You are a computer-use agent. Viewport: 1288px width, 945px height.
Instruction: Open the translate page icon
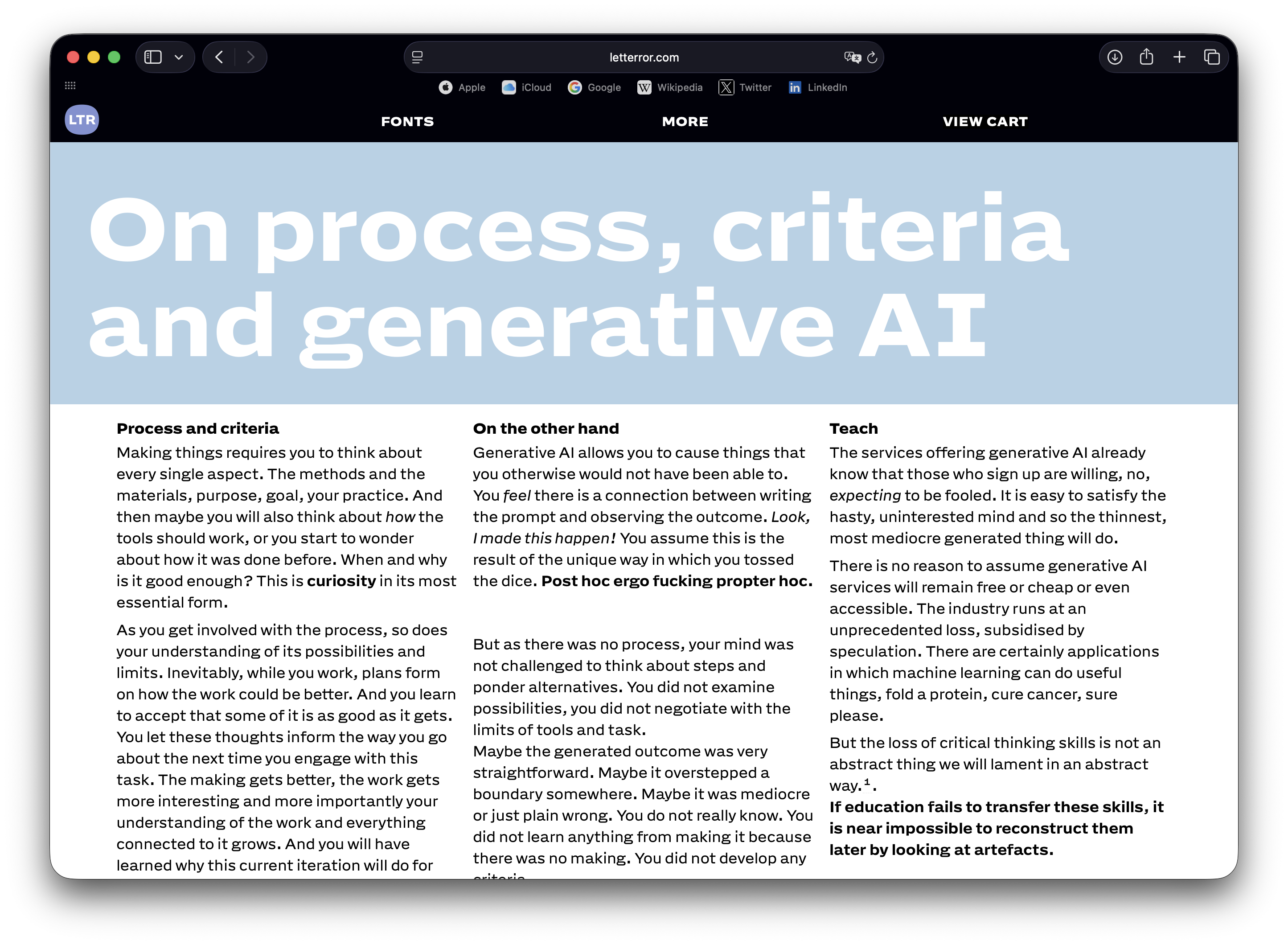pos(852,57)
